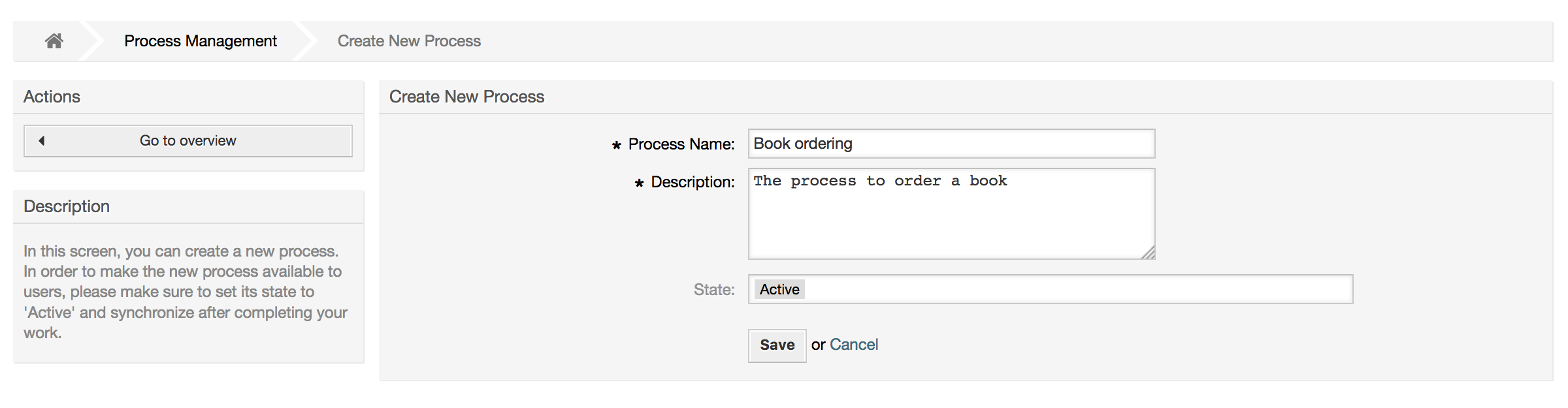Click the left arrow on Go to overview
Image resolution: width=1568 pixels, height=408 pixels.
[x=41, y=140]
